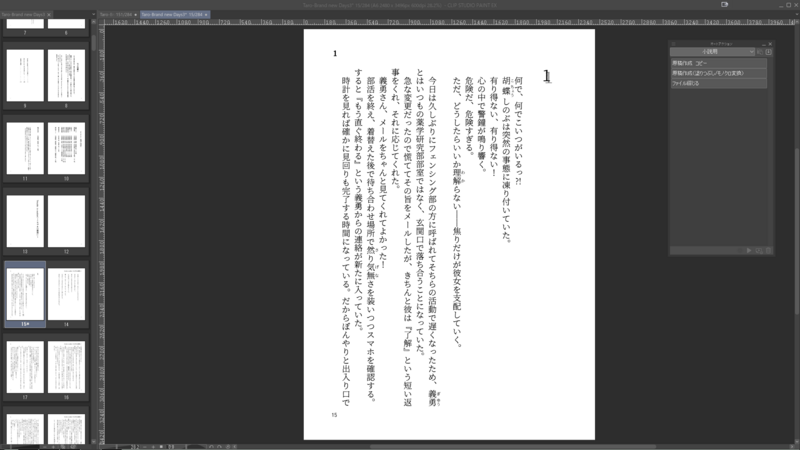Select page 10 thumbnail
The width and height of the screenshot is (800, 450).
click(x=66, y=148)
